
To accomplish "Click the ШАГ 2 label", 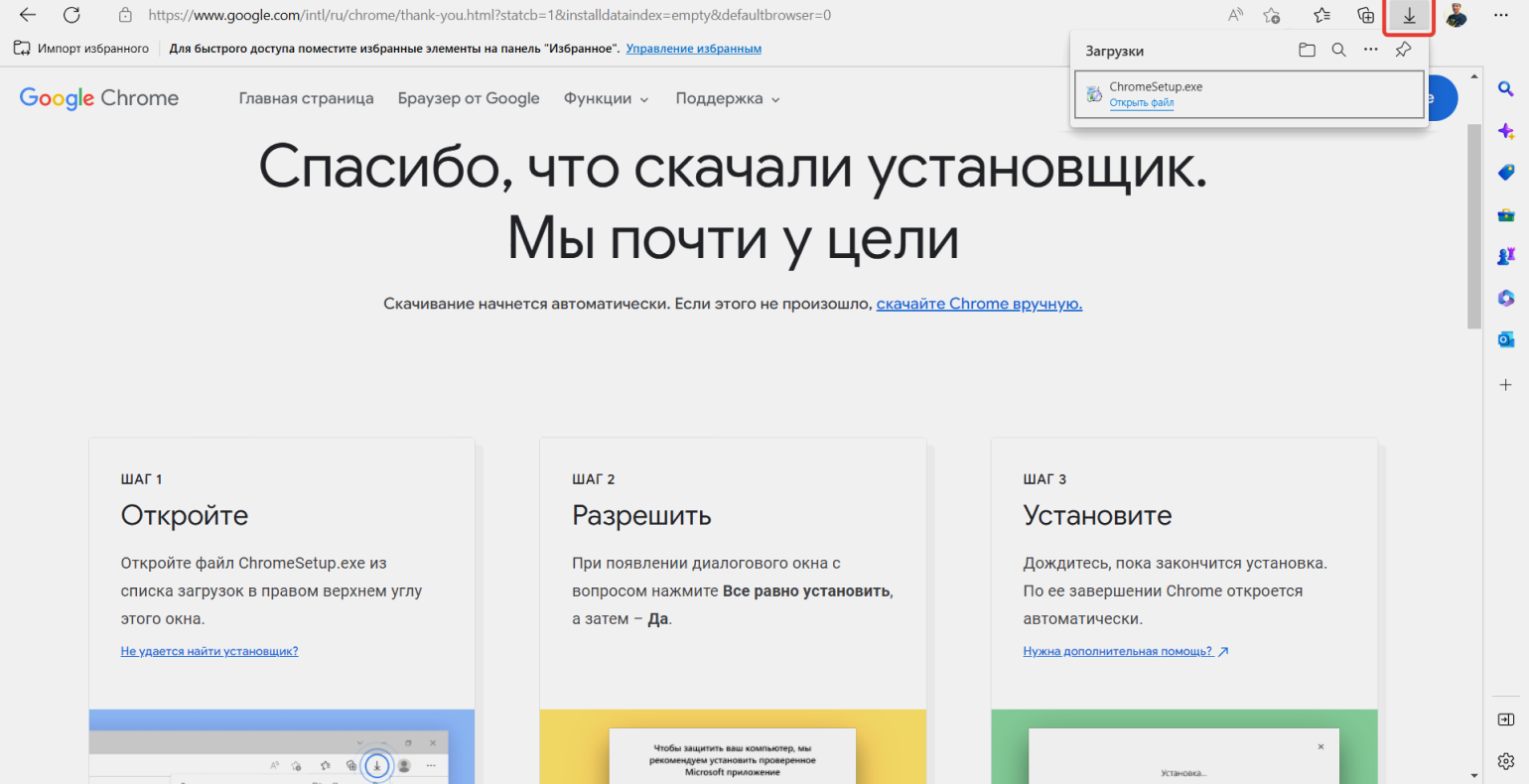I will 594,479.
